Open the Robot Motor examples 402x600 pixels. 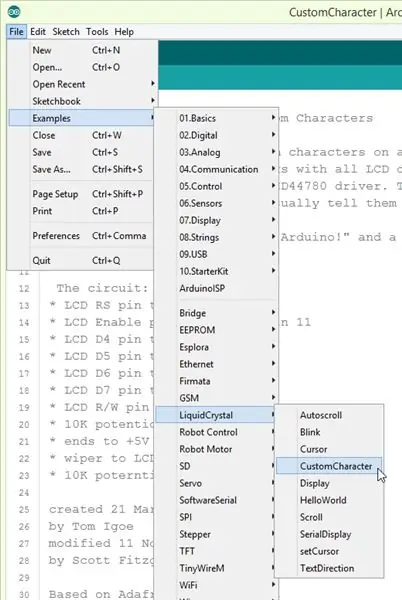[216, 449]
